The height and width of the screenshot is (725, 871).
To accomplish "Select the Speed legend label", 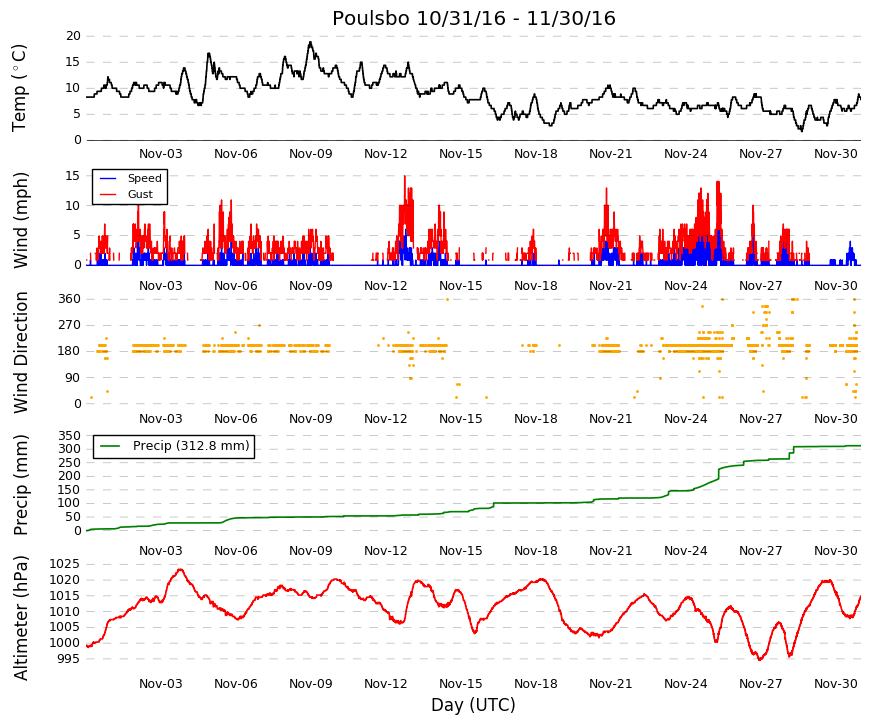I will pos(144,178).
